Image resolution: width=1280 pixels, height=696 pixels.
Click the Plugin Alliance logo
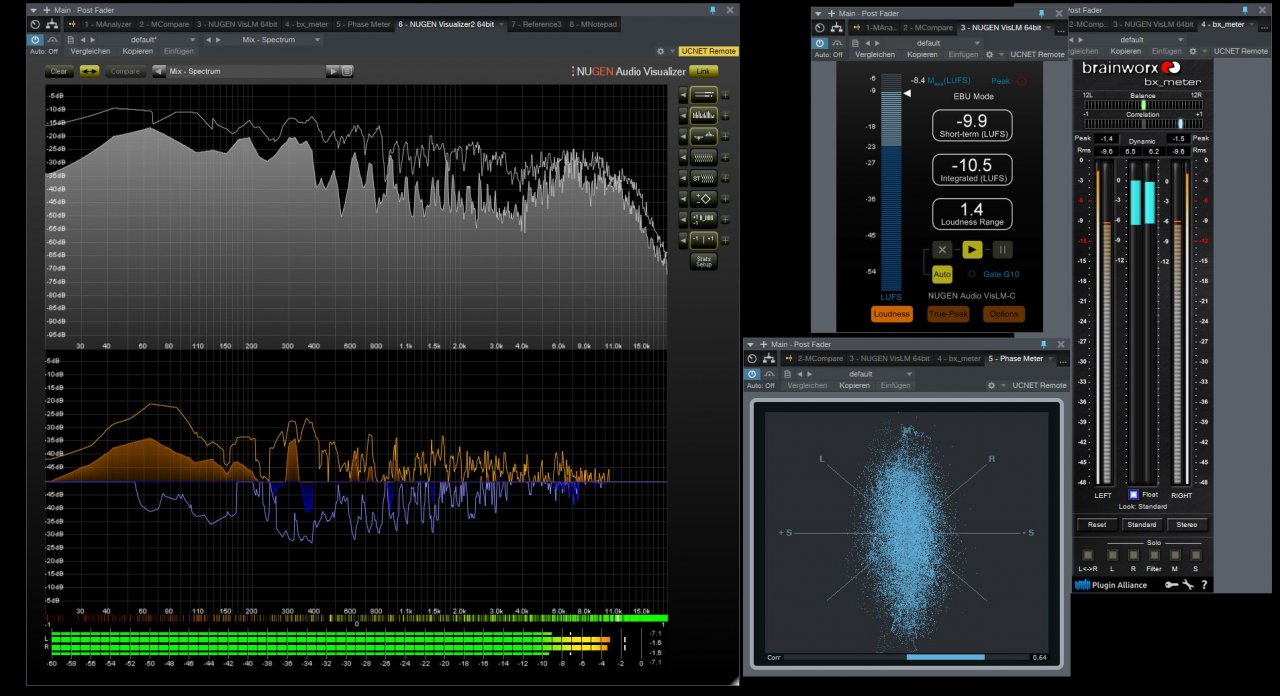pos(1111,585)
